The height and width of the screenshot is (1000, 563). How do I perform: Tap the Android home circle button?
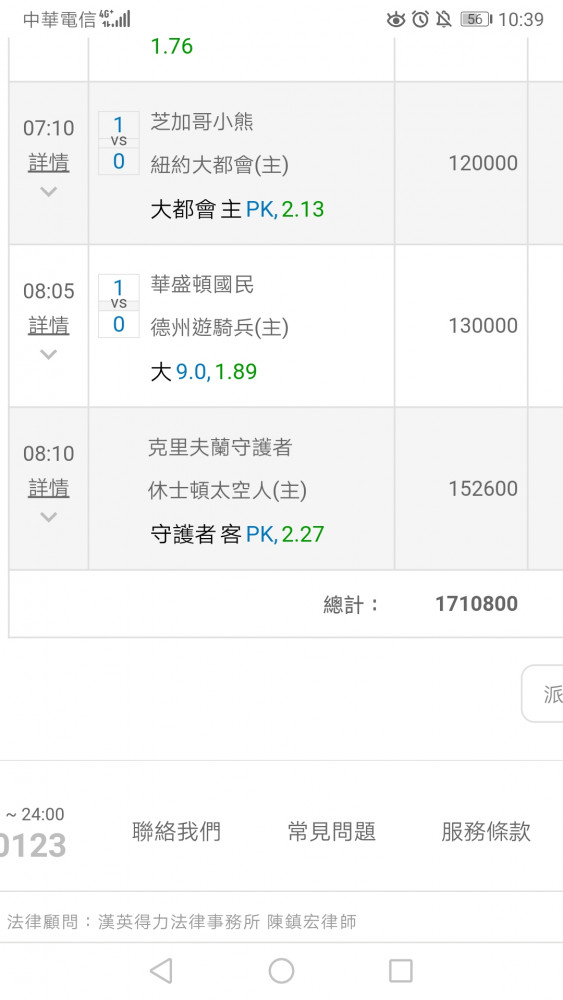[281, 971]
